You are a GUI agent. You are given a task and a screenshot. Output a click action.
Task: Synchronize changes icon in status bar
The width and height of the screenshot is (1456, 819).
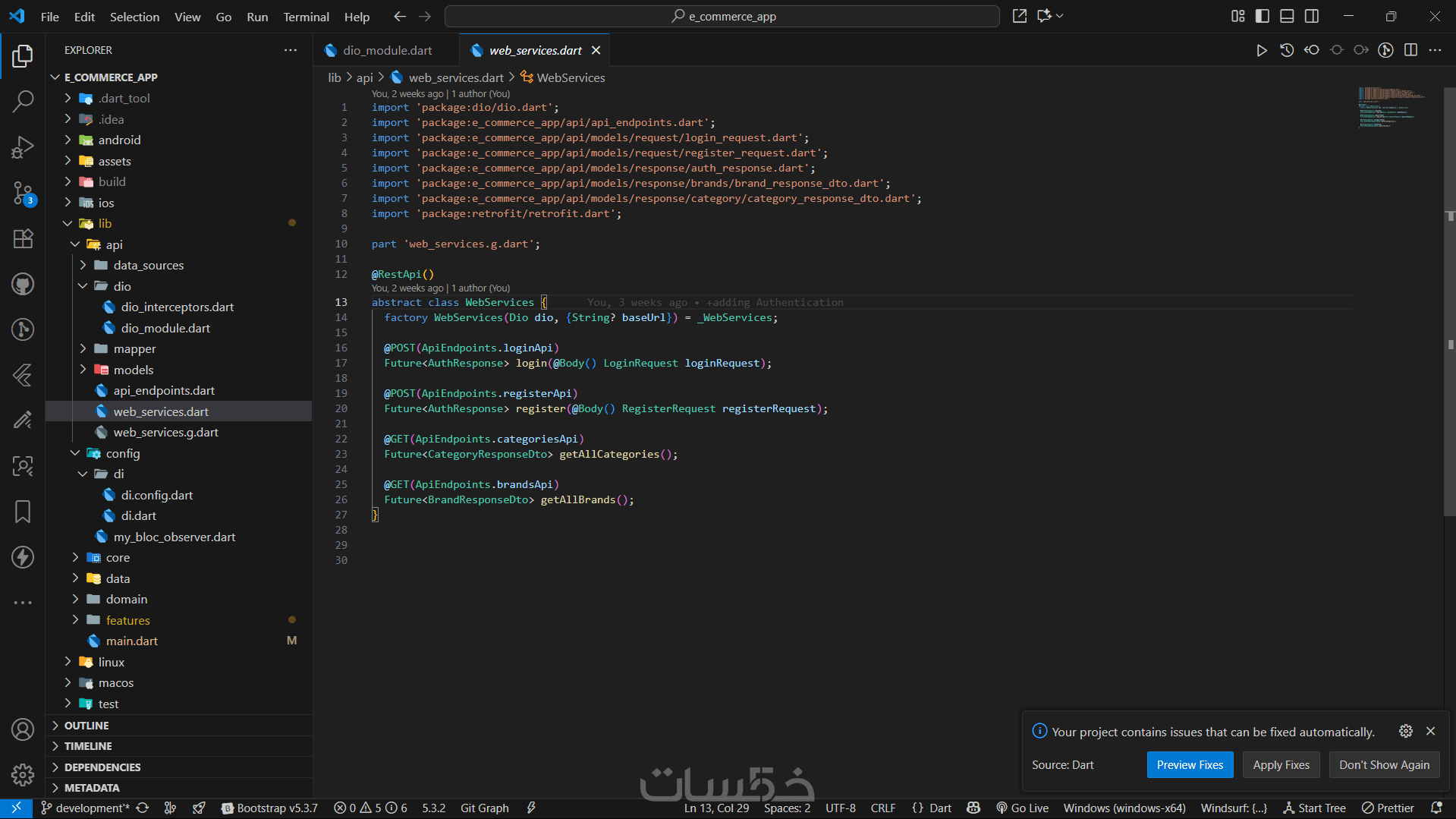pos(143,808)
